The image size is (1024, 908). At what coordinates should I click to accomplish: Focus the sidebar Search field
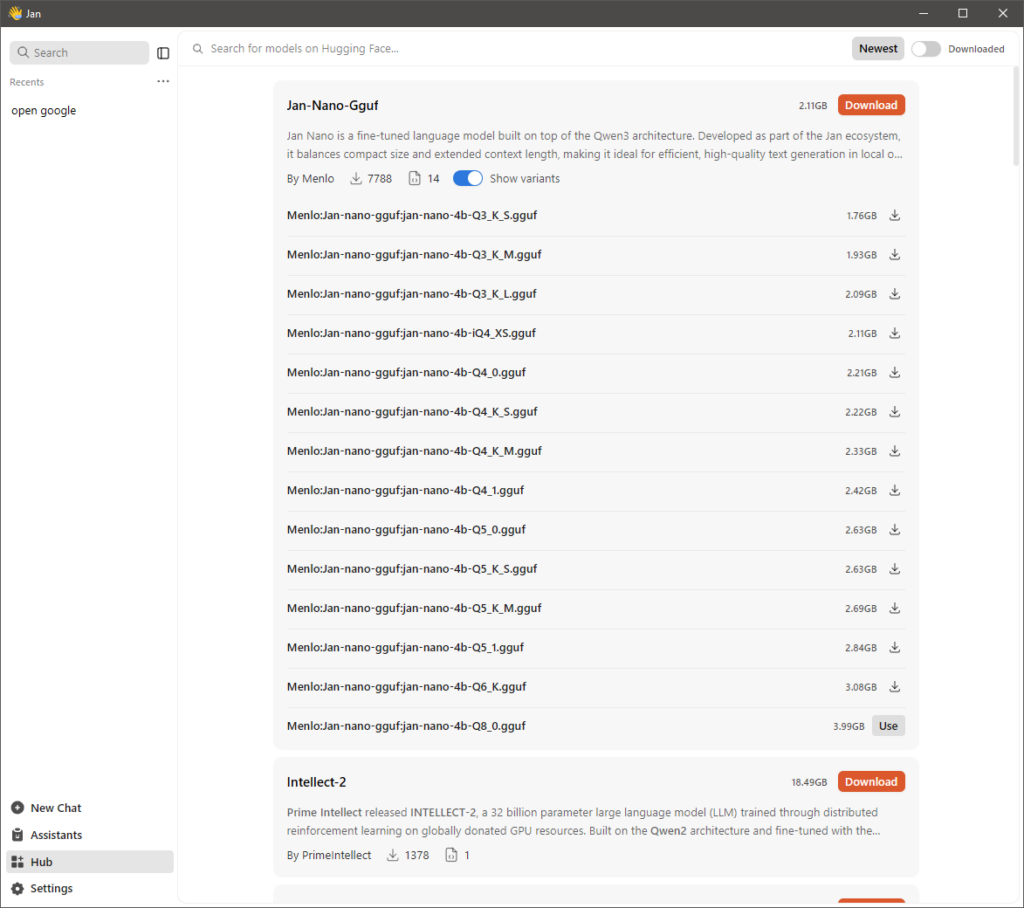pyautogui.click(x=79, y=53)
